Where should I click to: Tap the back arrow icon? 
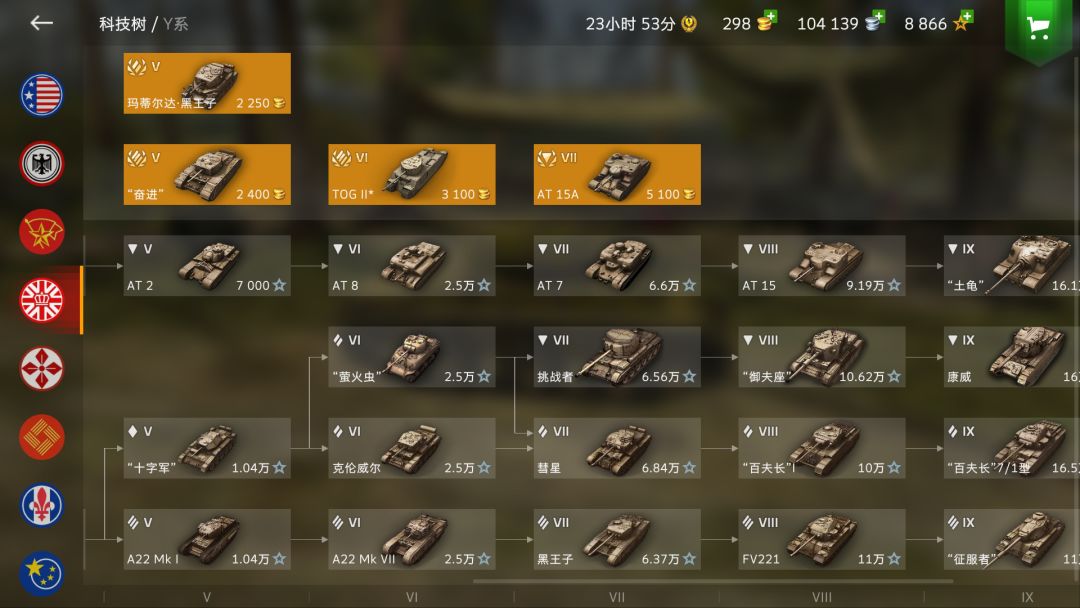41,23
